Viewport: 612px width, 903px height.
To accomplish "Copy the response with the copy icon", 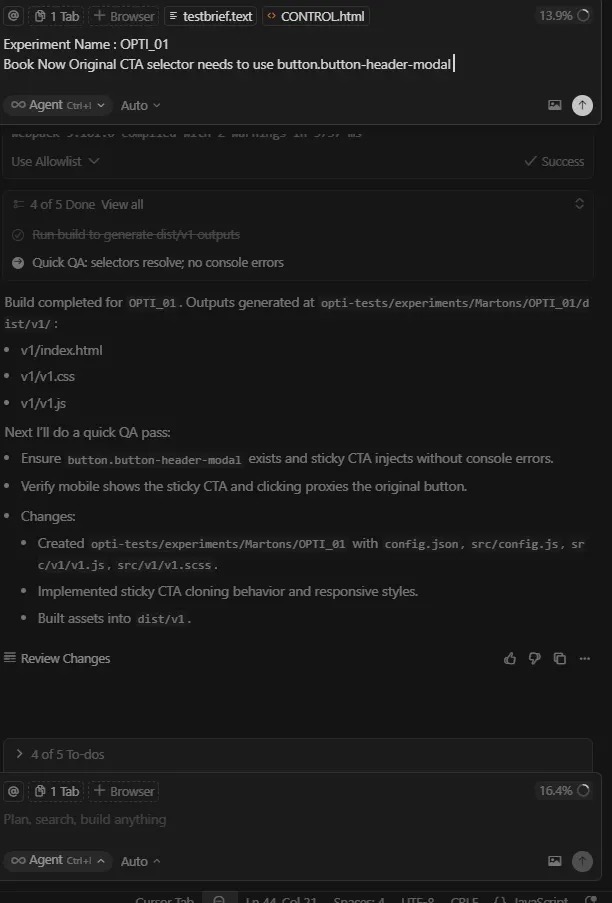I will [x=560, y=659].
